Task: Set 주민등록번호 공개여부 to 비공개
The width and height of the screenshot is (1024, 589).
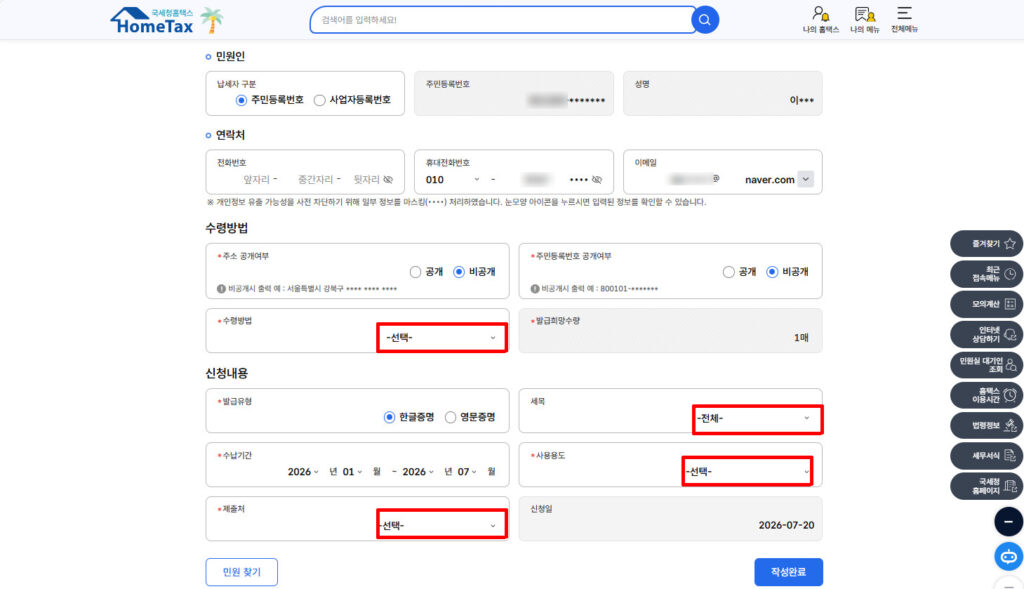Action: tap(773, 272)
